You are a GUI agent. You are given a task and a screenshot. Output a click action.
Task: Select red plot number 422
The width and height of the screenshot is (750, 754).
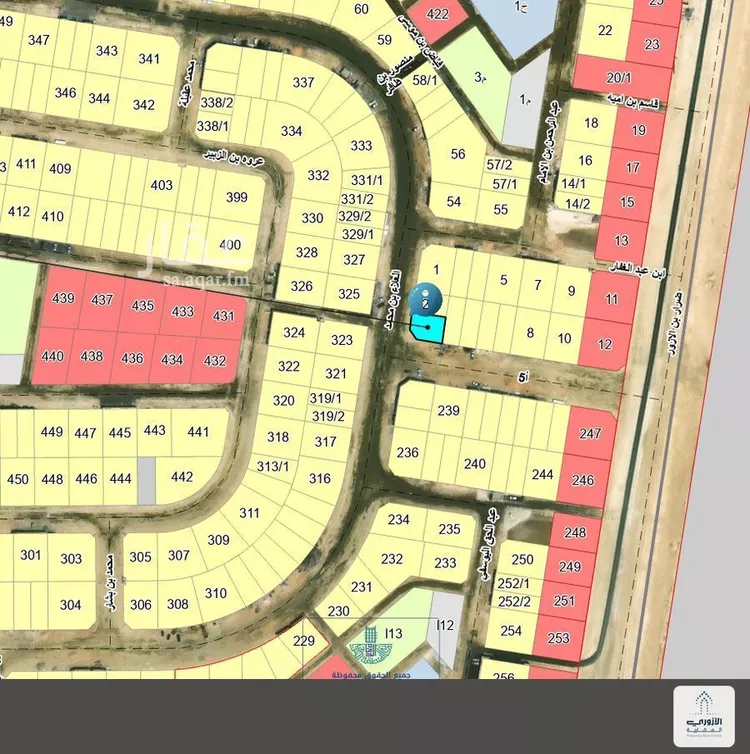click(x=437, y=14)
